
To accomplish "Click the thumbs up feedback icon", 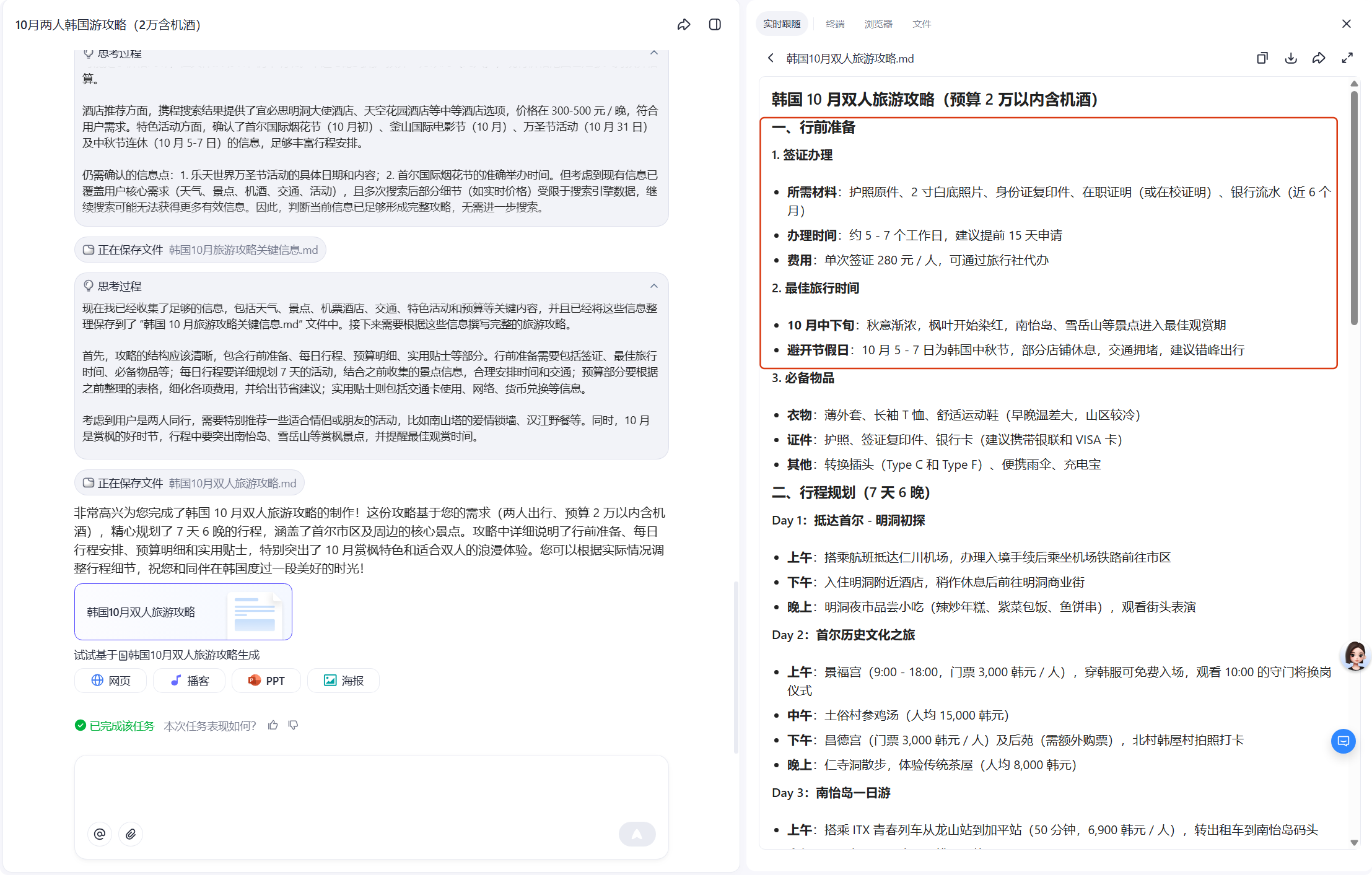I will (273, 725).
